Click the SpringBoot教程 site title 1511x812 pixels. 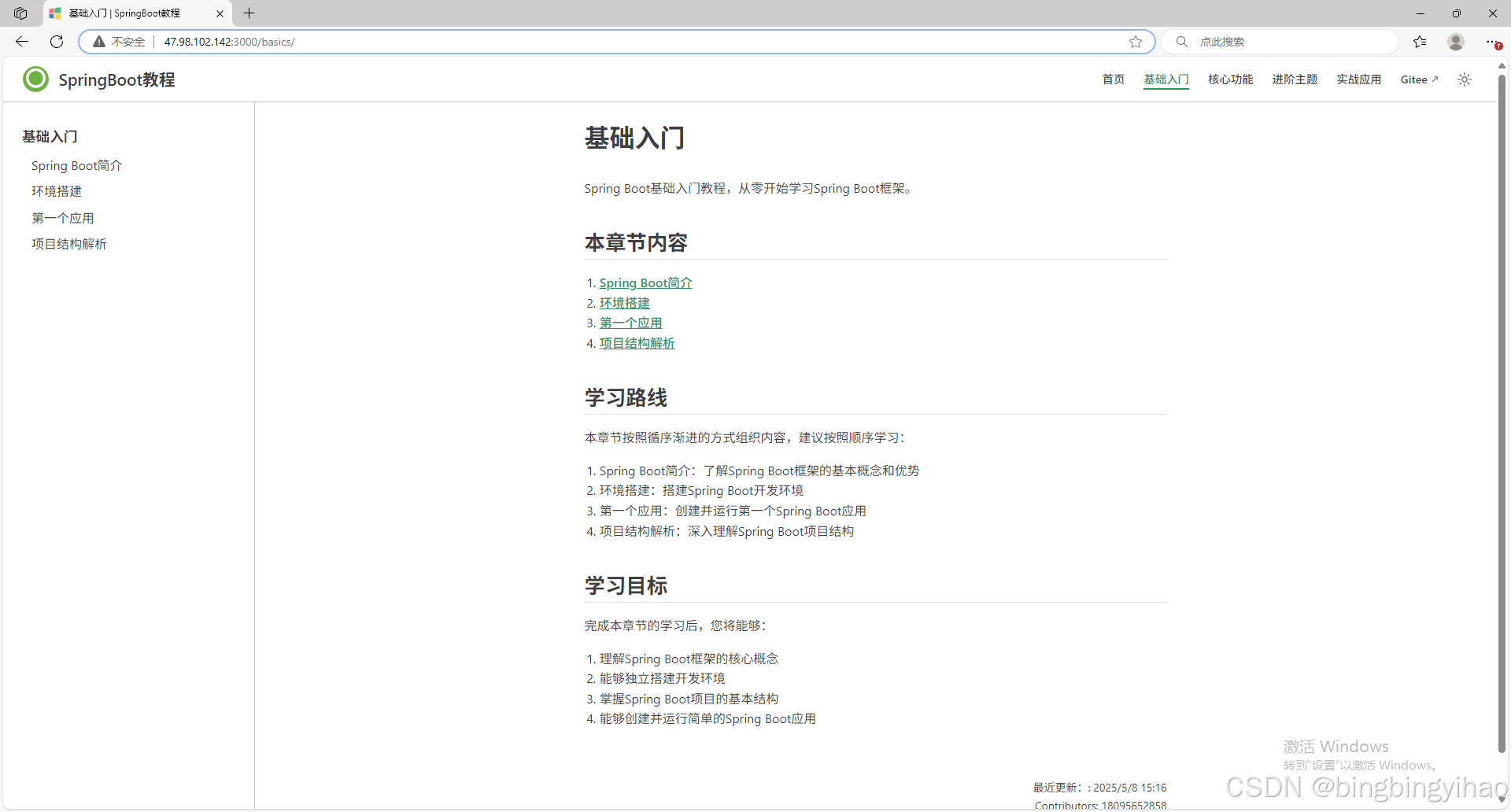click(116, 79)
